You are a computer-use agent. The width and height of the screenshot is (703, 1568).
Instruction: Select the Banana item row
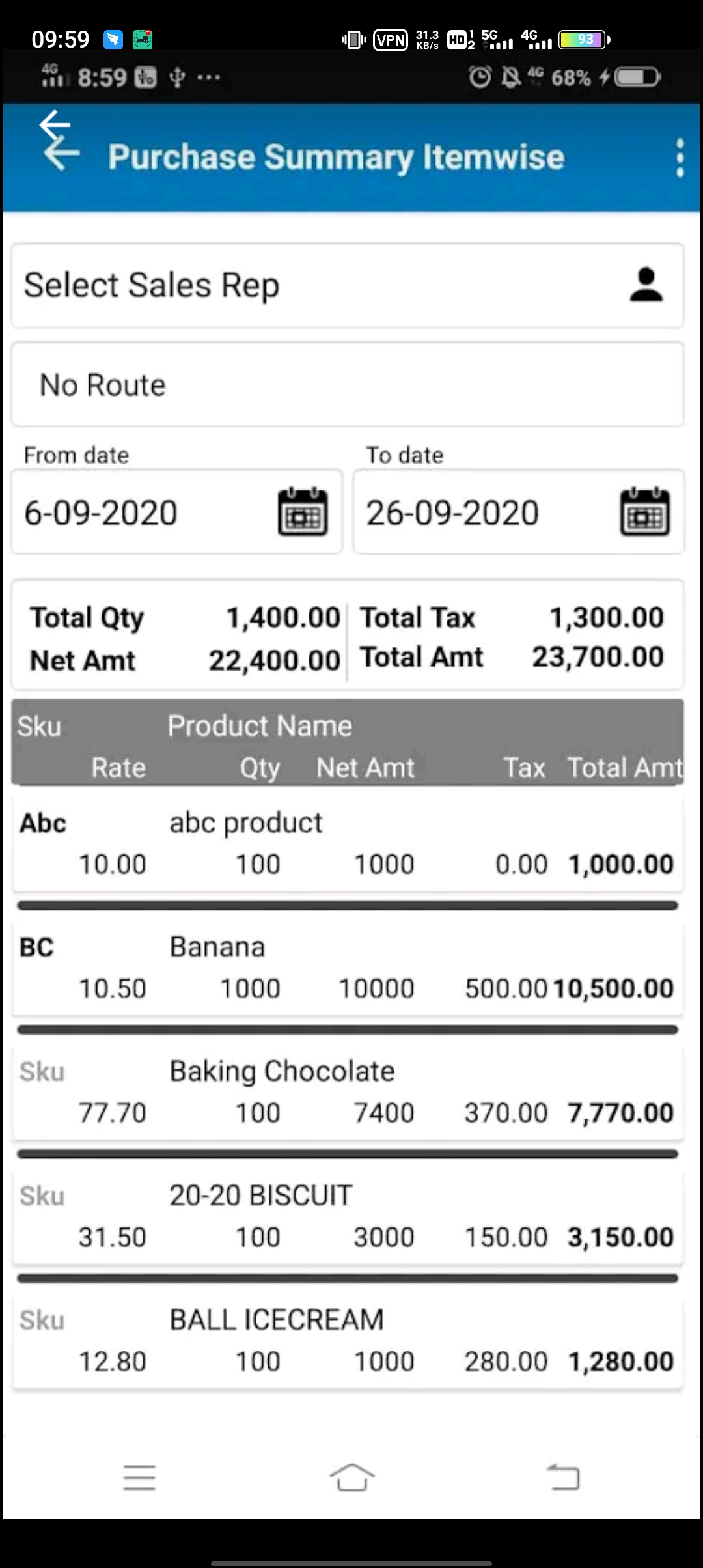pyautogui.click(x=348, y=968)
